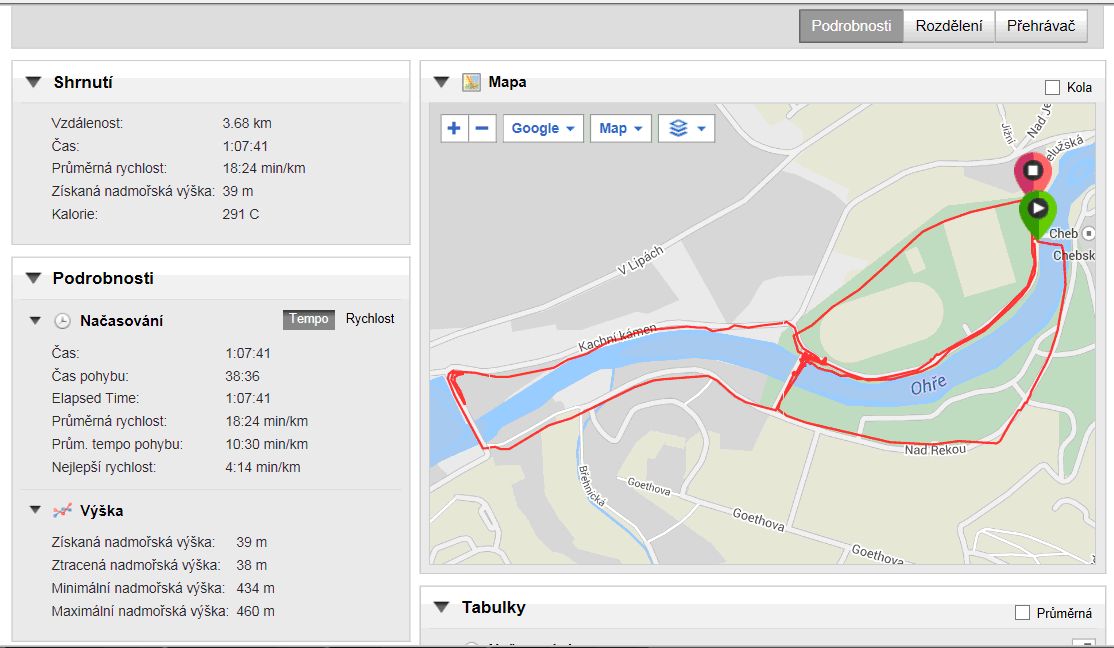Screen dimensions: 1114x648
Task: Open the Map type dropdown
Action: coord(620,128)
